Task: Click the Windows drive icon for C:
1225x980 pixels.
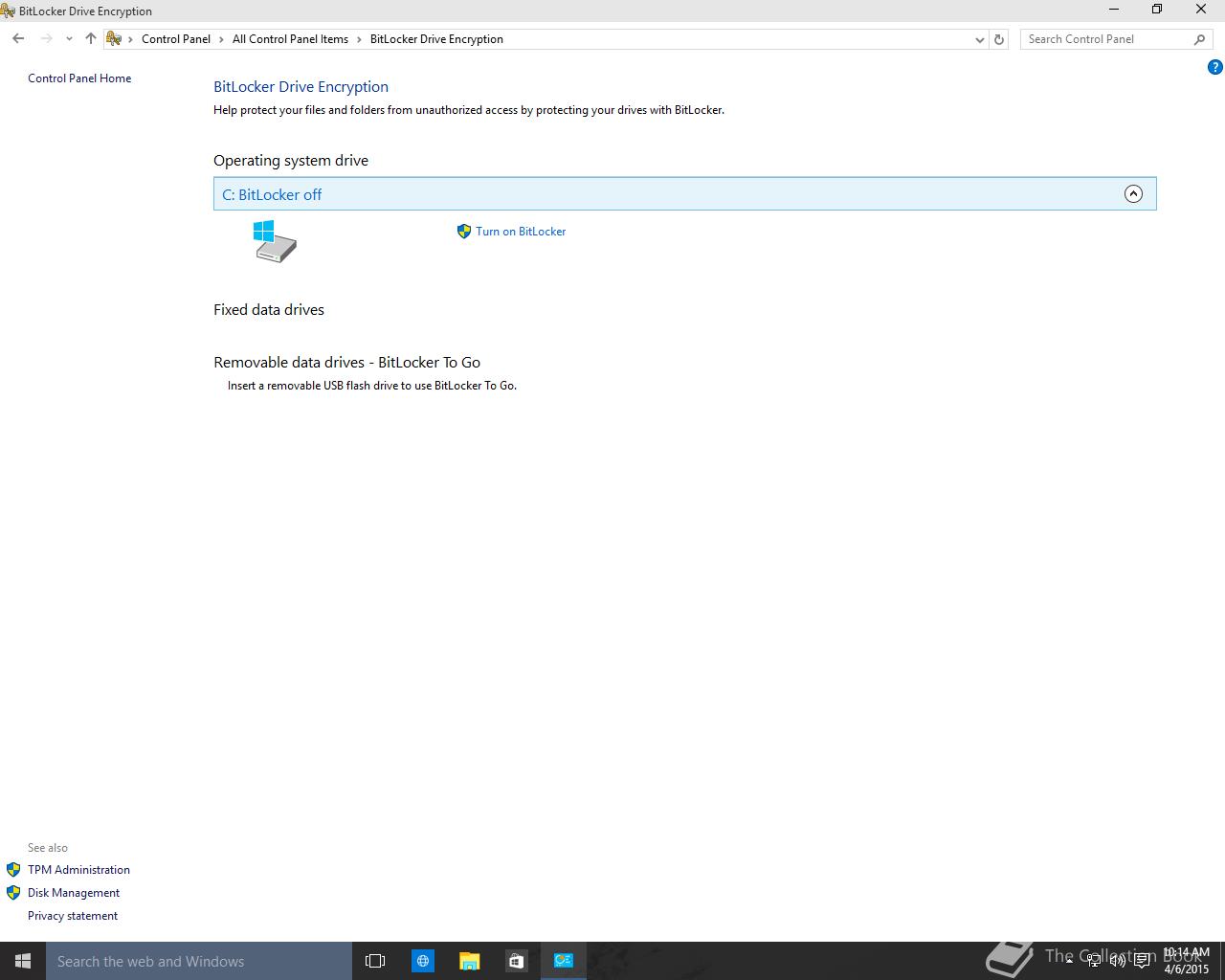Action: (x=275, y=240)
